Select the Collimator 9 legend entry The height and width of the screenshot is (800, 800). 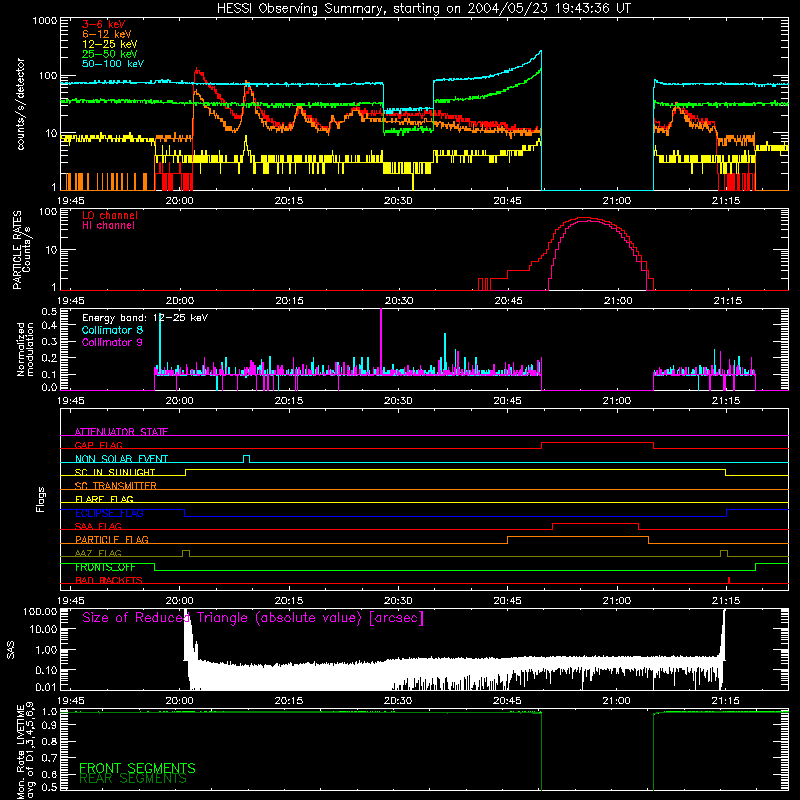click(112, 342)
